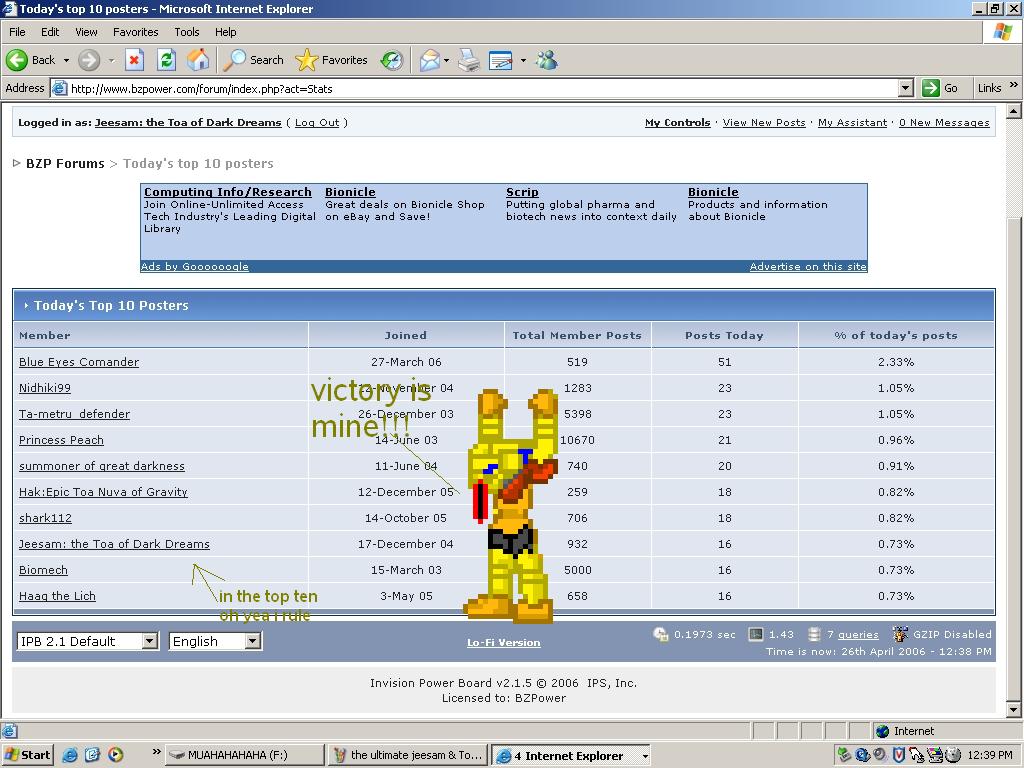Open the ultimate jeesam taskbar window
Screen dimensions: 1024x768
point(408,755)
